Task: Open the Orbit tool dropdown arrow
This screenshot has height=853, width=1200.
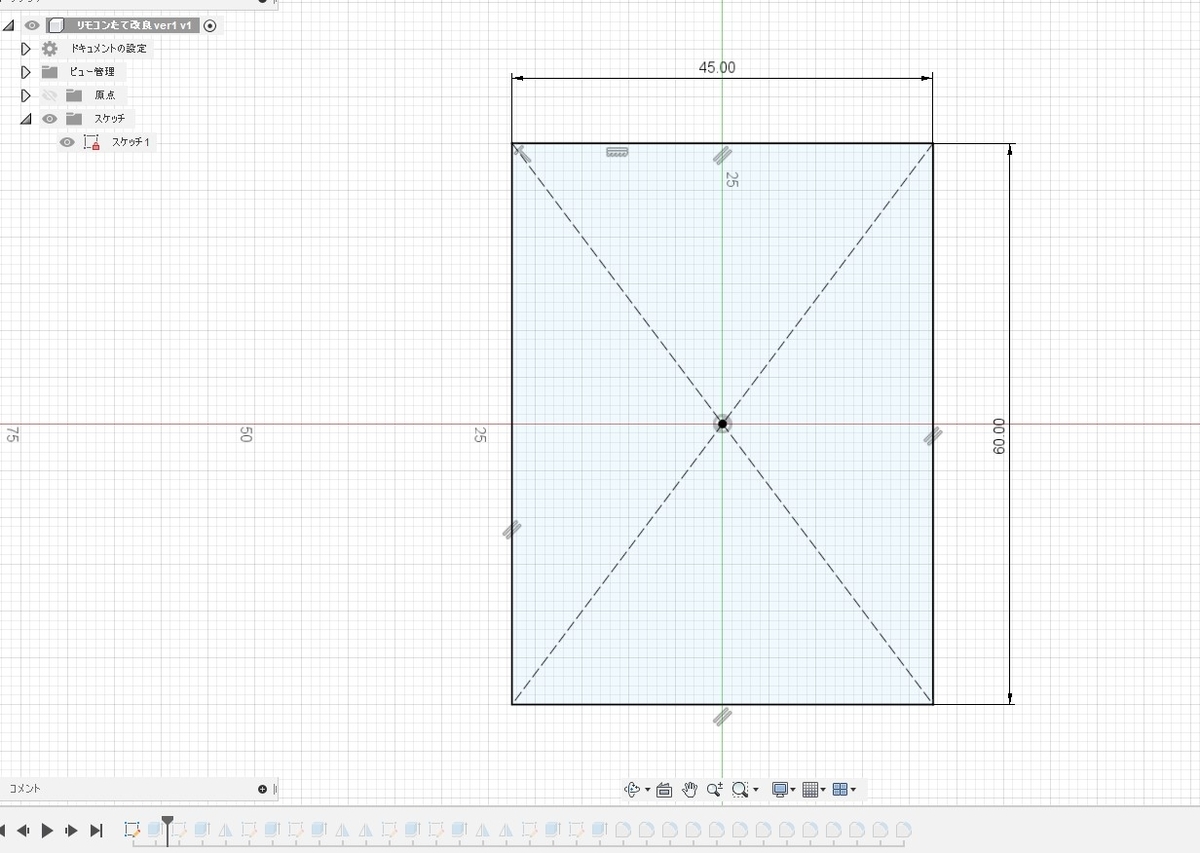Action: tap(647, 790)
